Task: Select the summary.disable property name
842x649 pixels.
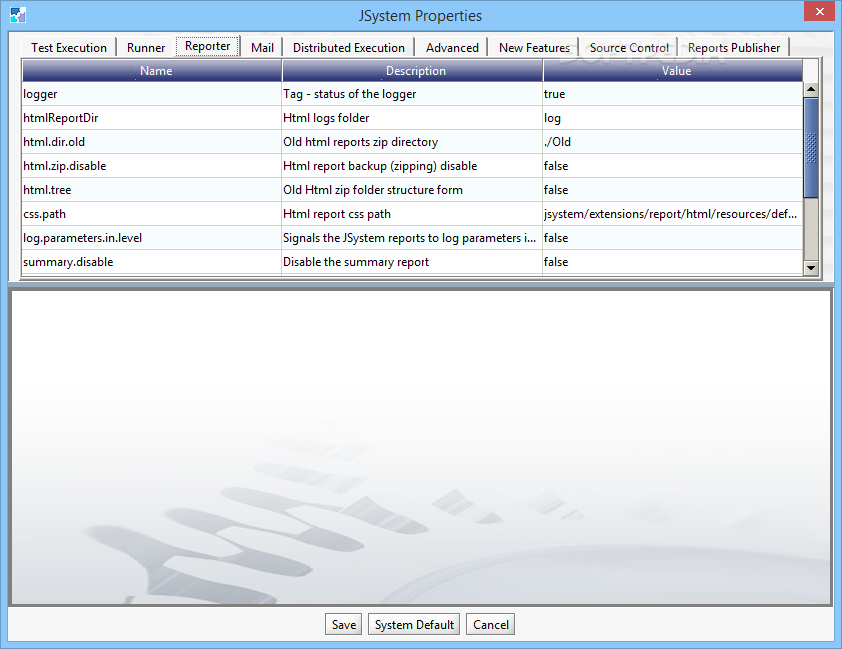Action: [152, 262]
